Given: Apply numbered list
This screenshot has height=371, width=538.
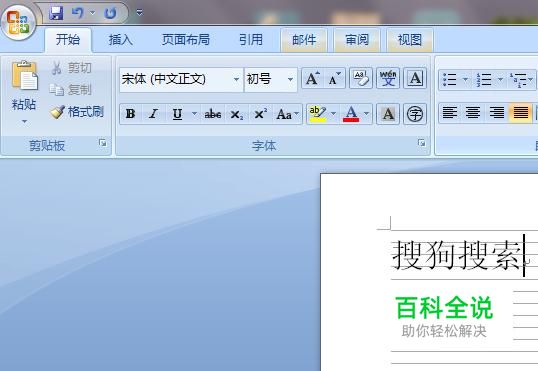Looking at the screenshot, I should (484, 80).
